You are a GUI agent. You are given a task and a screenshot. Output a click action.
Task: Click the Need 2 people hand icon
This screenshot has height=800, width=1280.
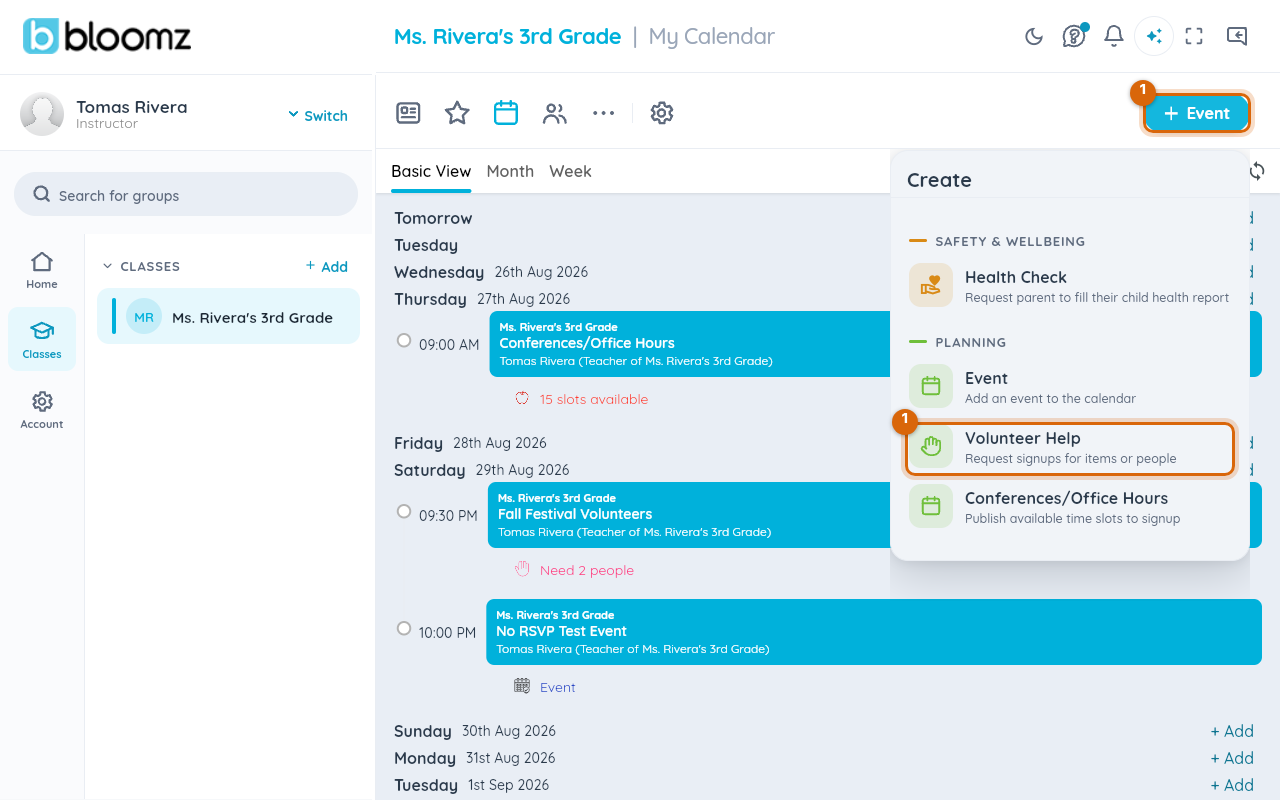click(x=522, y=569)
